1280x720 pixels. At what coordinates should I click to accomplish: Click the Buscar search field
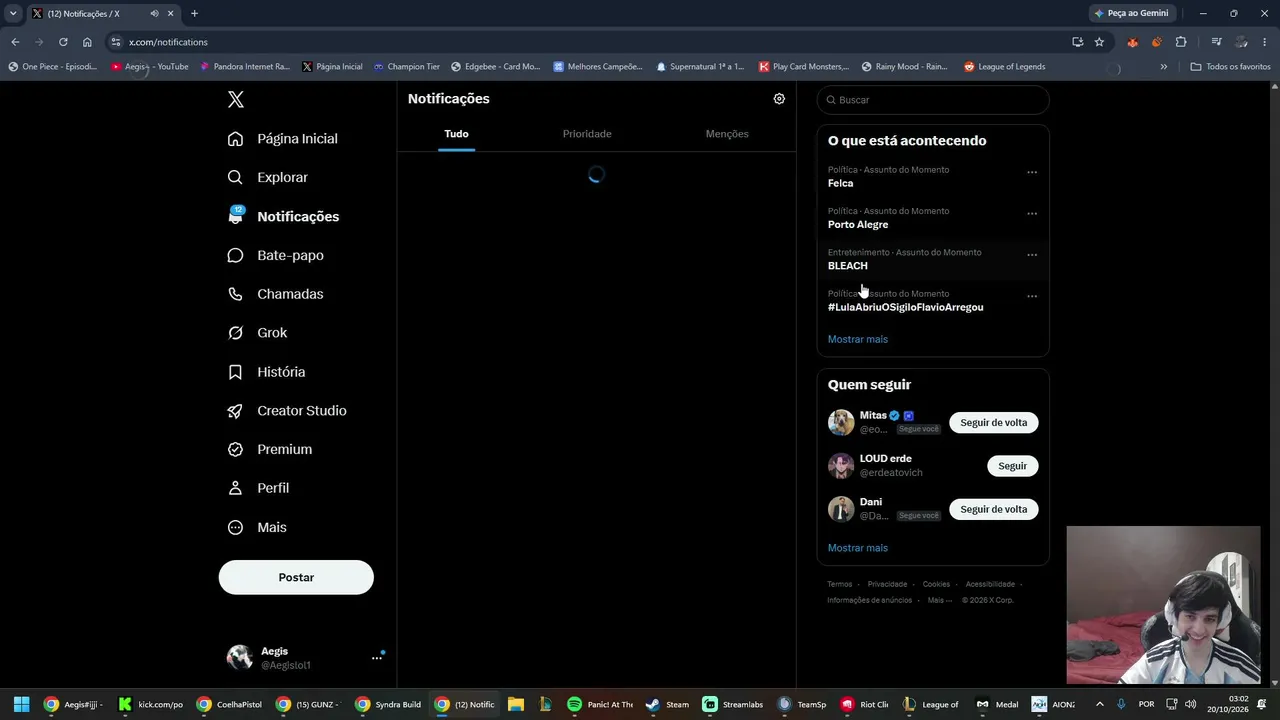[x=933, y=100]
